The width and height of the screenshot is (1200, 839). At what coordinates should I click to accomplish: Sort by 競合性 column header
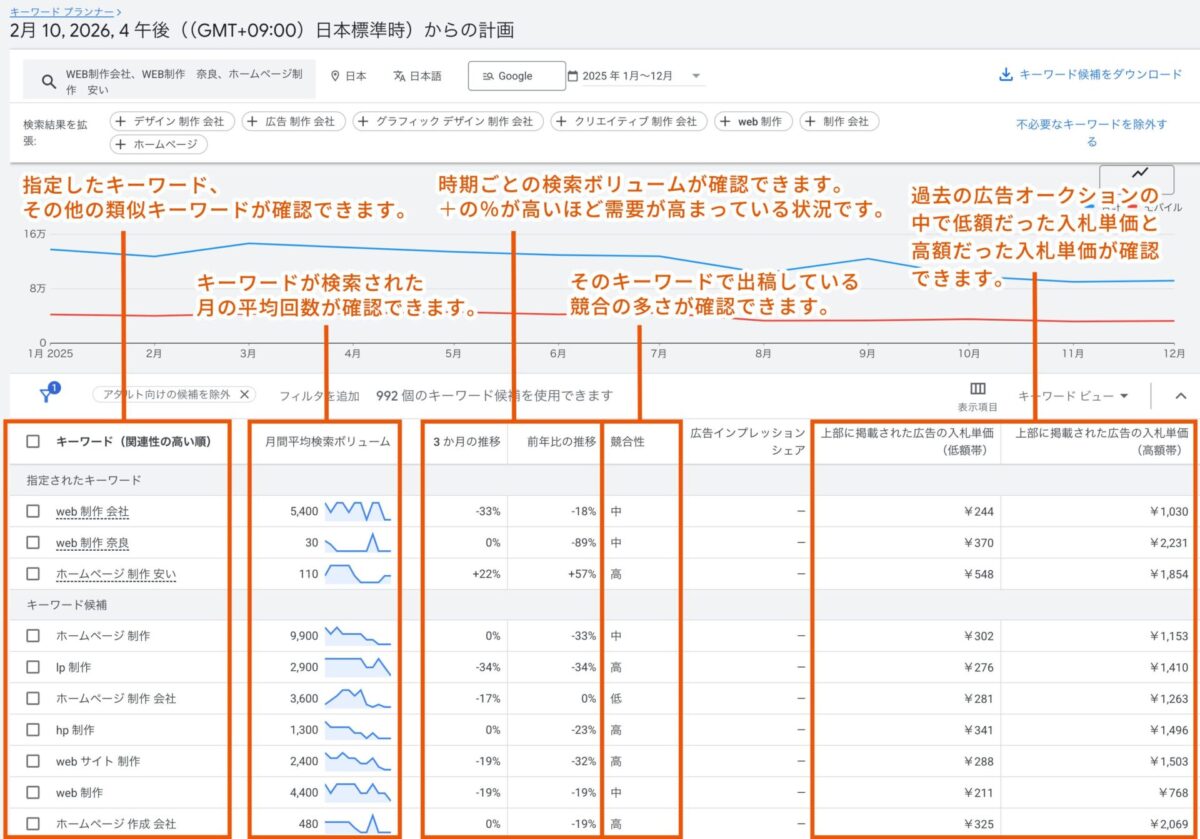[x=627, y=441]
